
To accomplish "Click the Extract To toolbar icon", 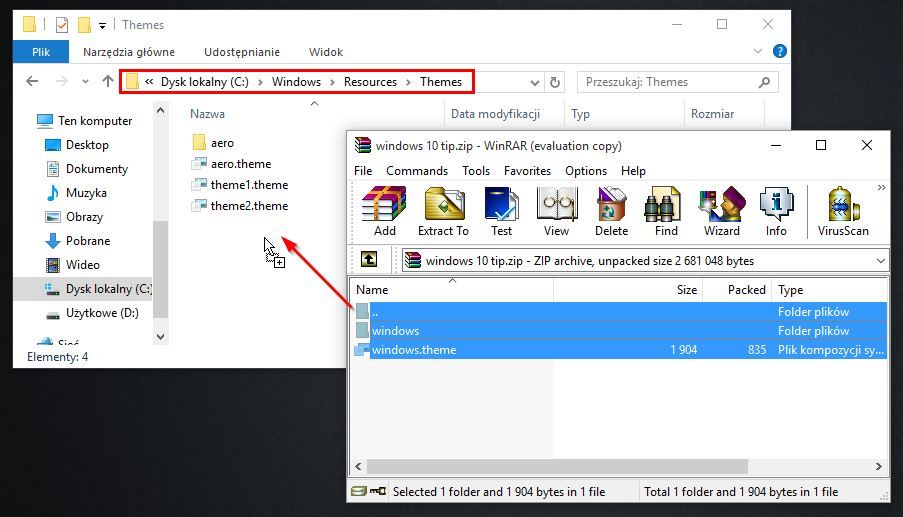I will 443,211.
